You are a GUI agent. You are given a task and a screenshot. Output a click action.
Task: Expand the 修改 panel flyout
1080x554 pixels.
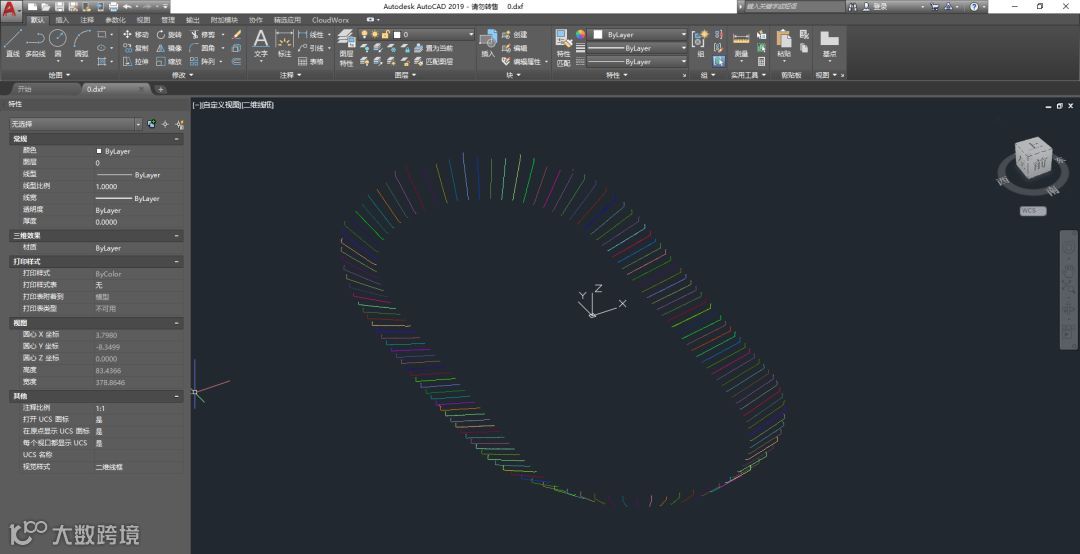pyautogui.click(x=182, y=75)
